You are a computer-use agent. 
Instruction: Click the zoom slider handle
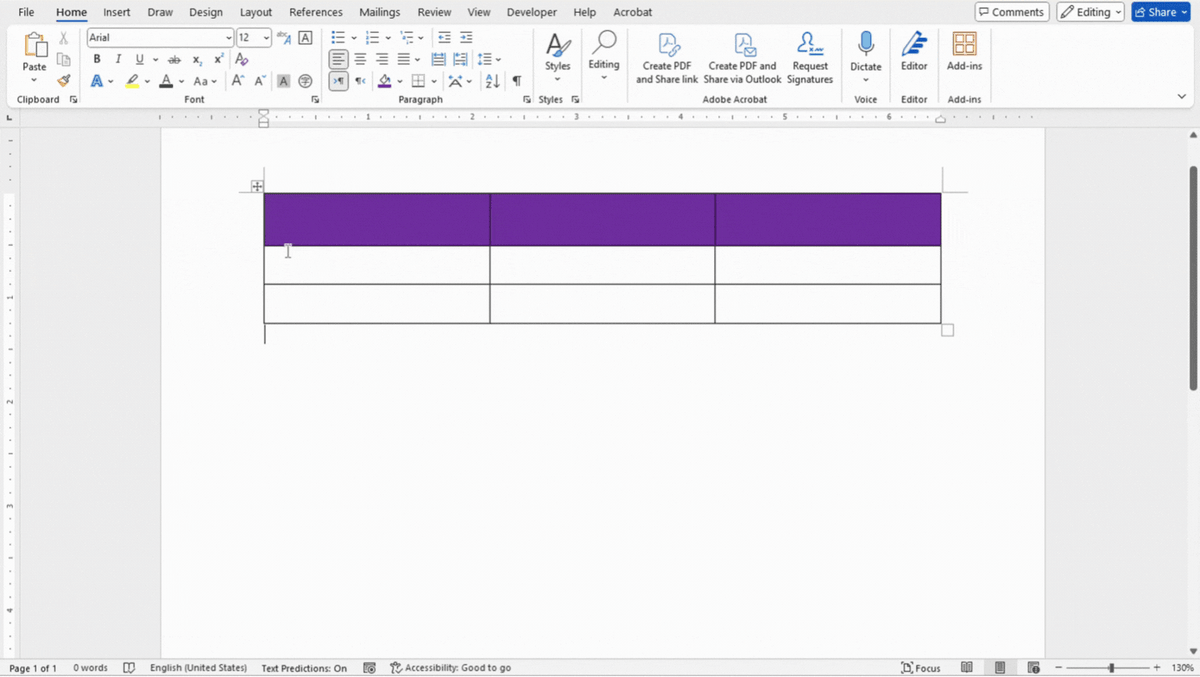[x=1111, y=667]
